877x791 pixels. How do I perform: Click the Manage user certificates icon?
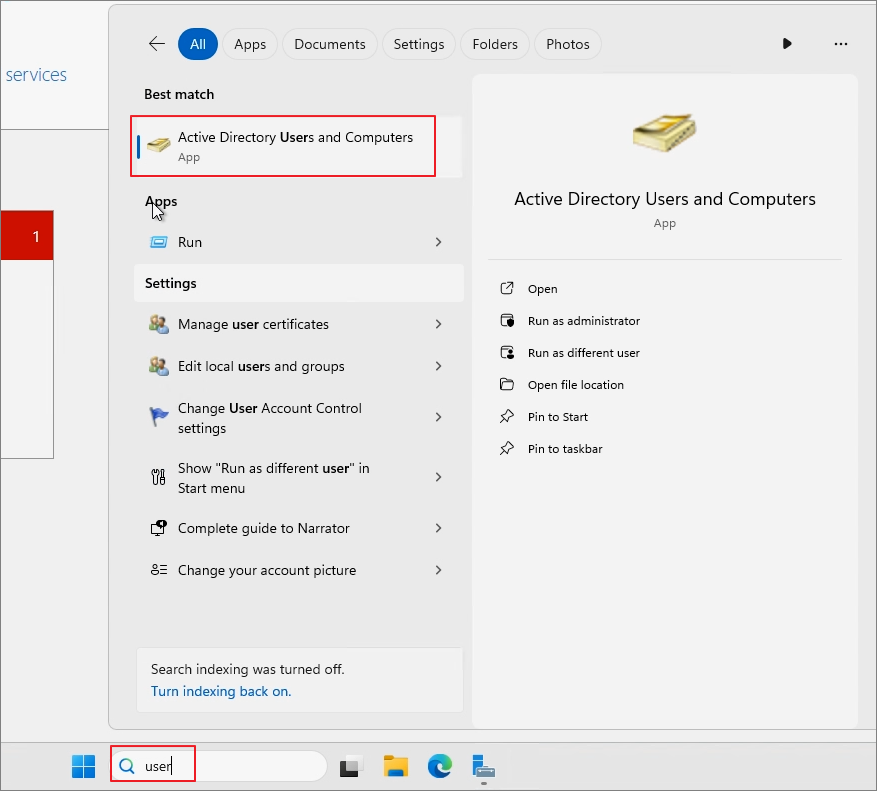(158, 324)
